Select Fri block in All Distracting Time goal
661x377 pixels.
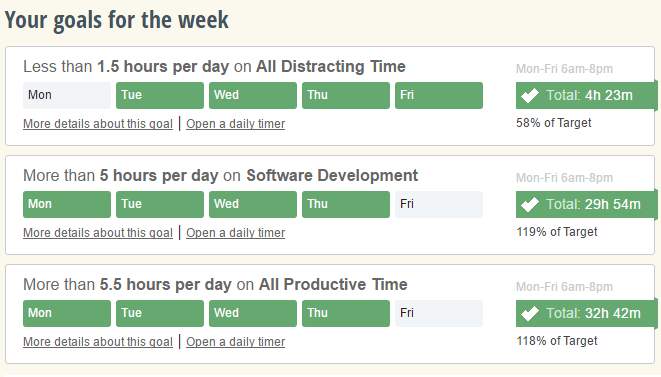pos(439,95)
